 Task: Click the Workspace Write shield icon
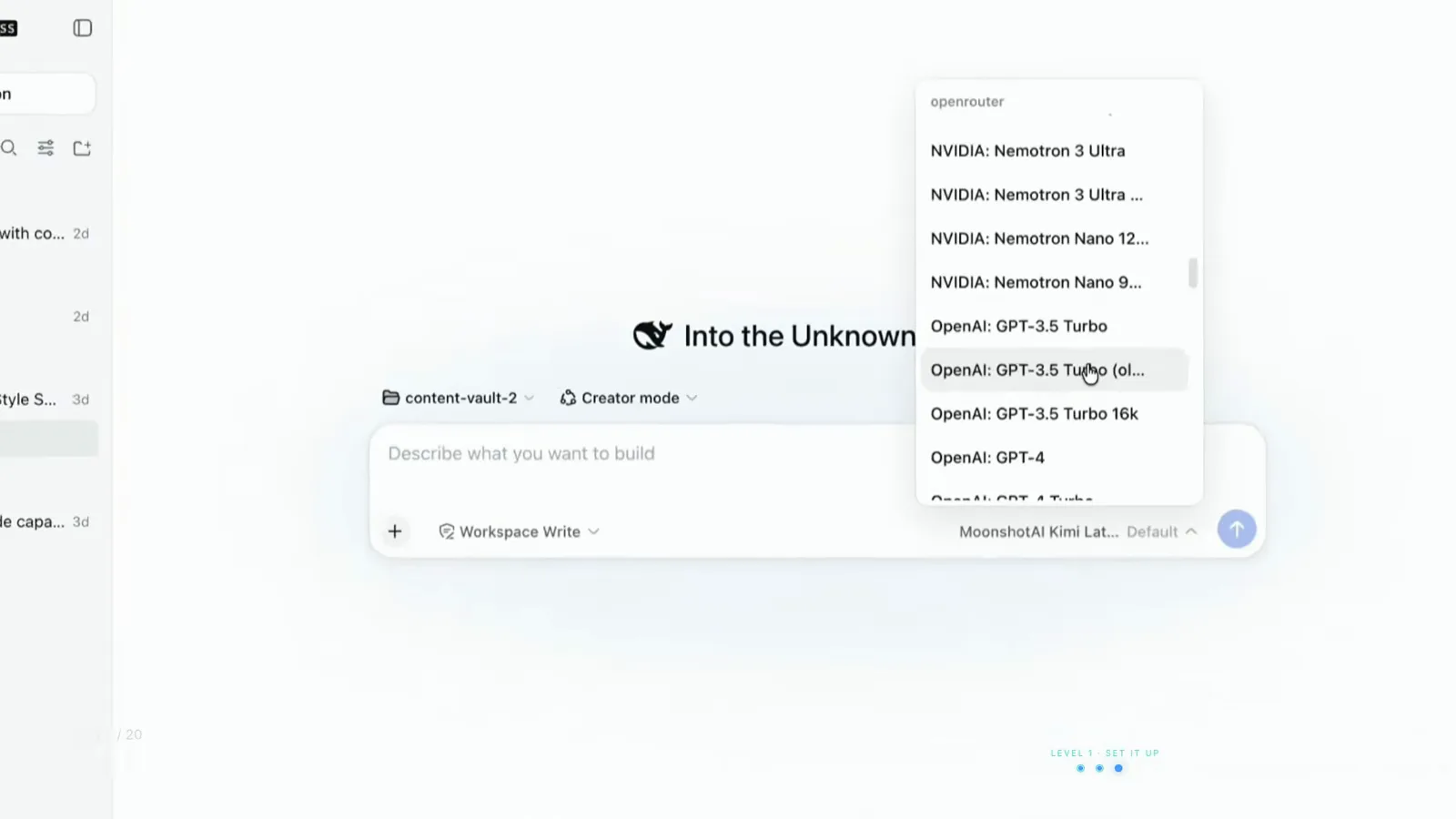(x=447, y=531)
